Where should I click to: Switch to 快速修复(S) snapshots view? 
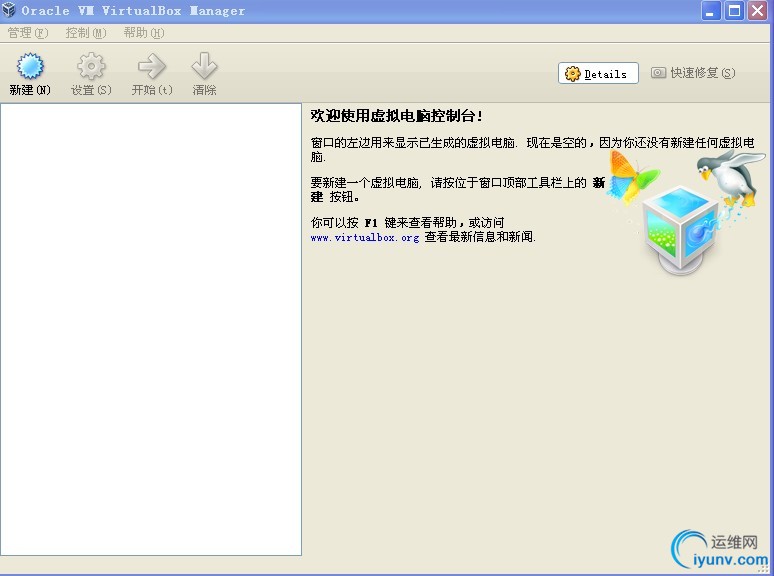693,73
